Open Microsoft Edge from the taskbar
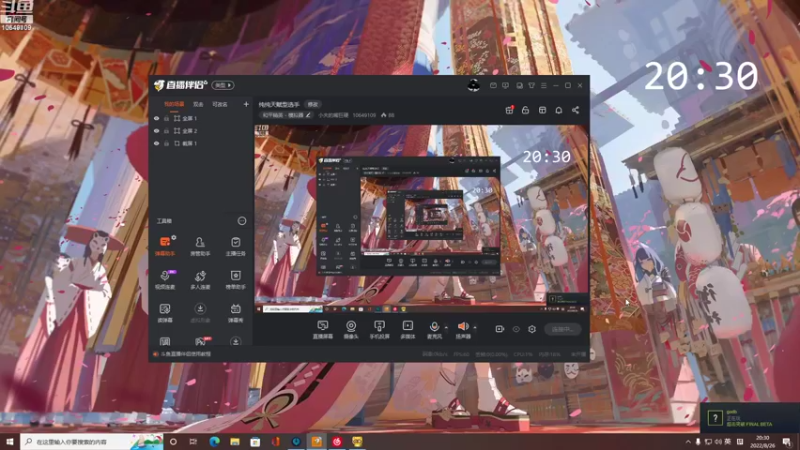 [x=214, y=441]
